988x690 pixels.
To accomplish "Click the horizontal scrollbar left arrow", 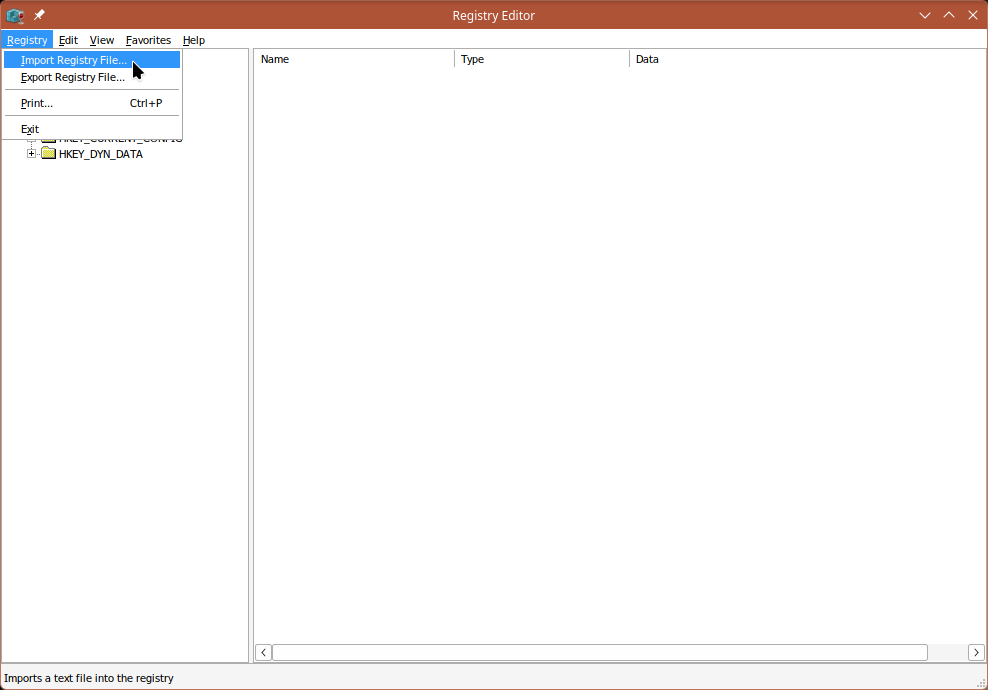I will coord(263,652).
